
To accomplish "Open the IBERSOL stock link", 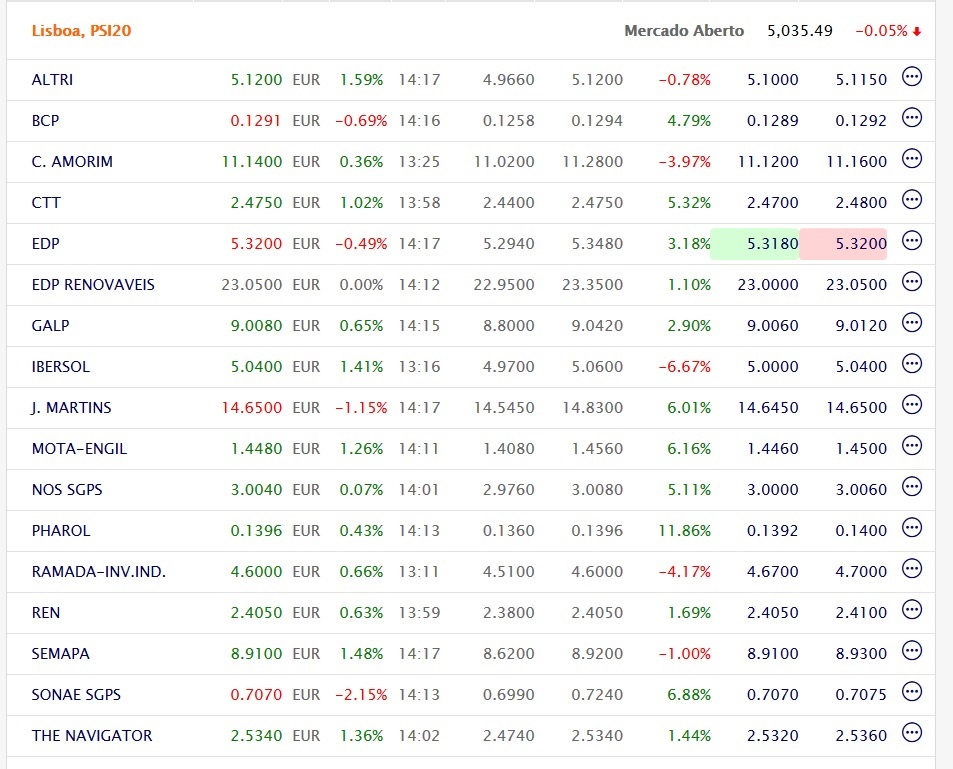I will click(61, 367).
